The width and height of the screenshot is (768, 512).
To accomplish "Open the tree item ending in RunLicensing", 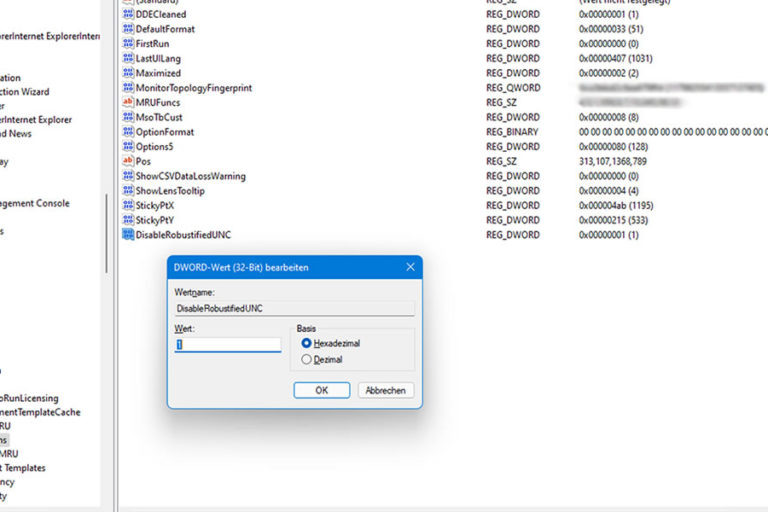I will [29, 398].
